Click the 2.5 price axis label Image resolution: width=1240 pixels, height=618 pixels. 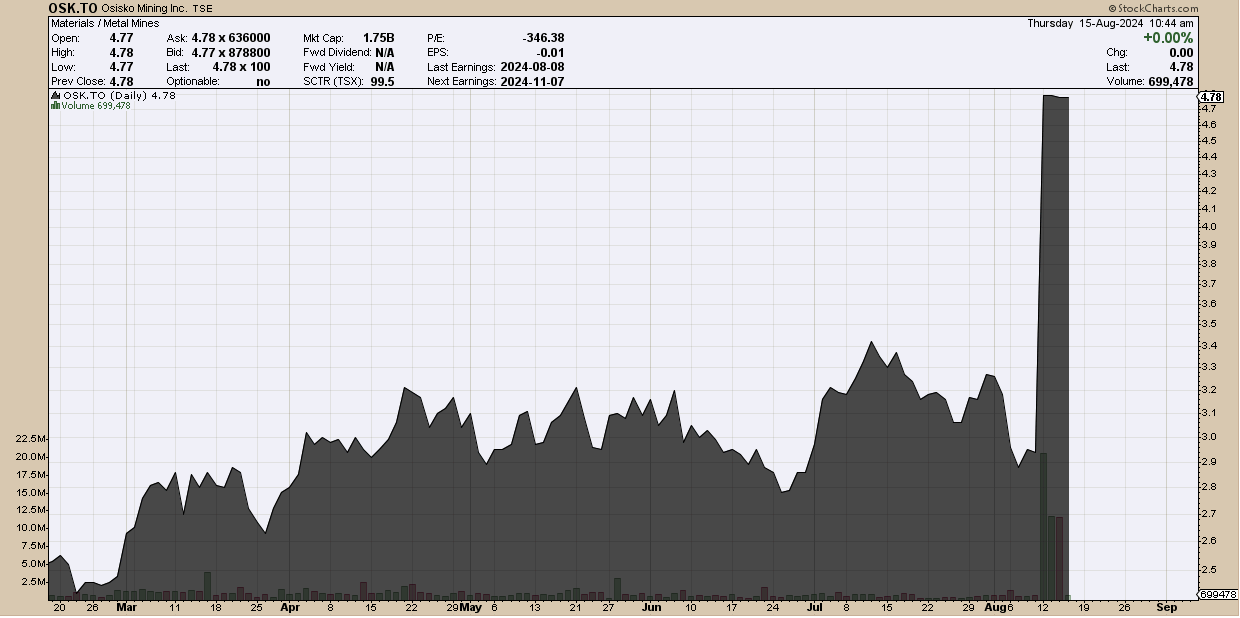pos(1209,570)
